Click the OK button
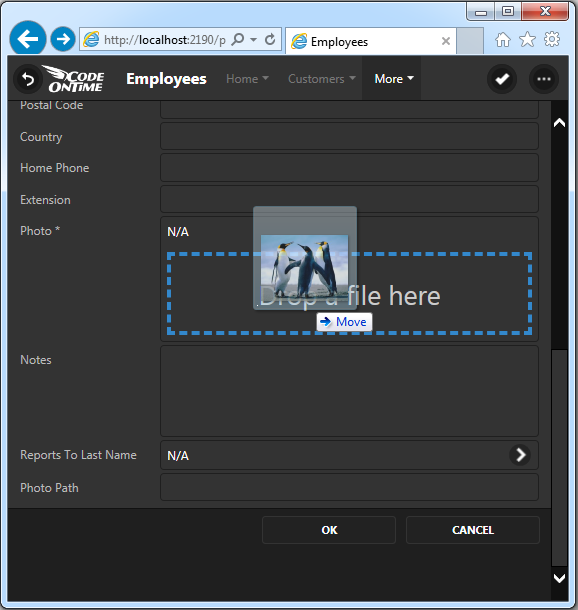 coord(329,530)
